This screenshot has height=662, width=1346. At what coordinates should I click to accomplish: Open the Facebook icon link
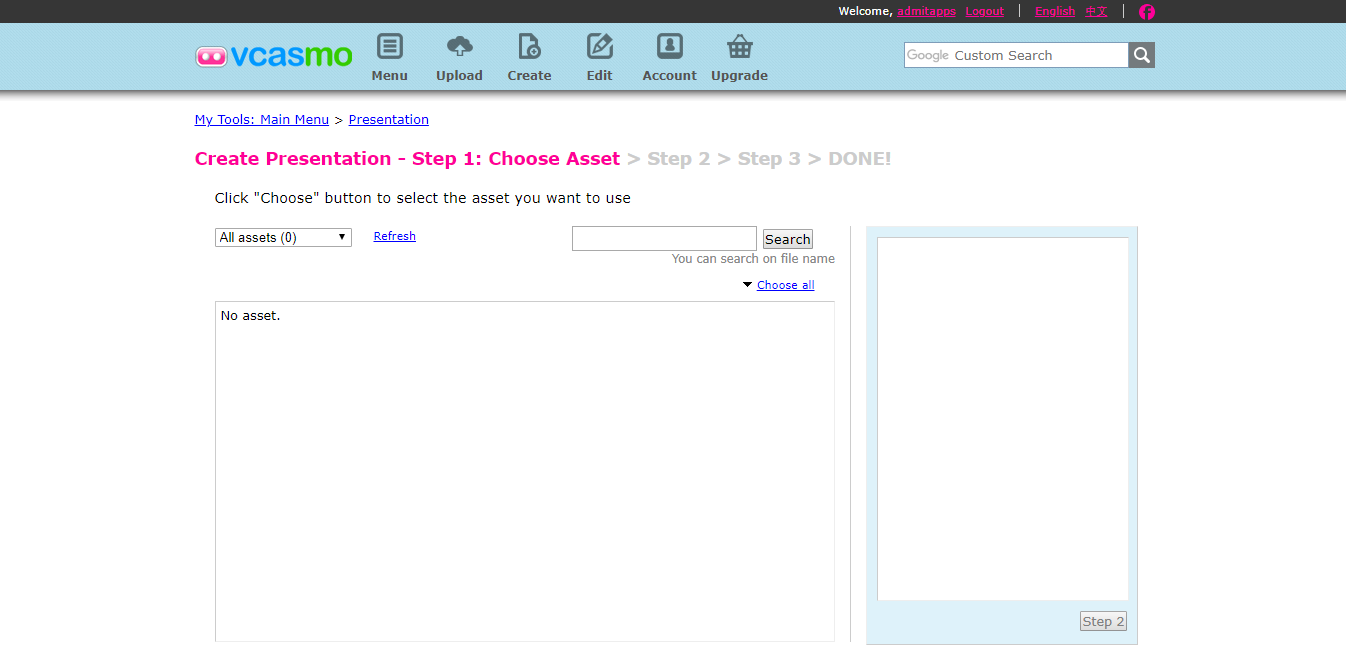tap(1147, 12)
